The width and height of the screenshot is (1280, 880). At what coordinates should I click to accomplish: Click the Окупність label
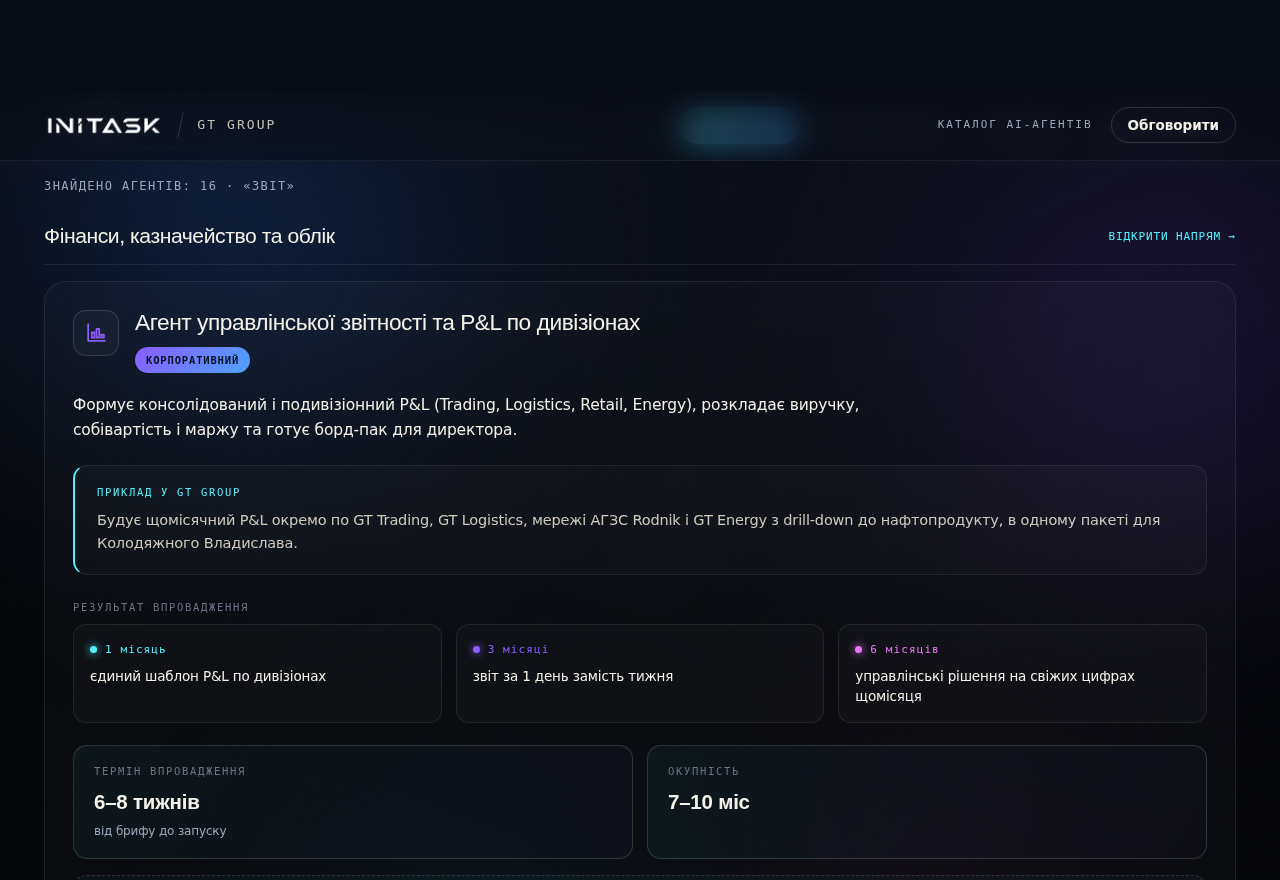point(704,771)
